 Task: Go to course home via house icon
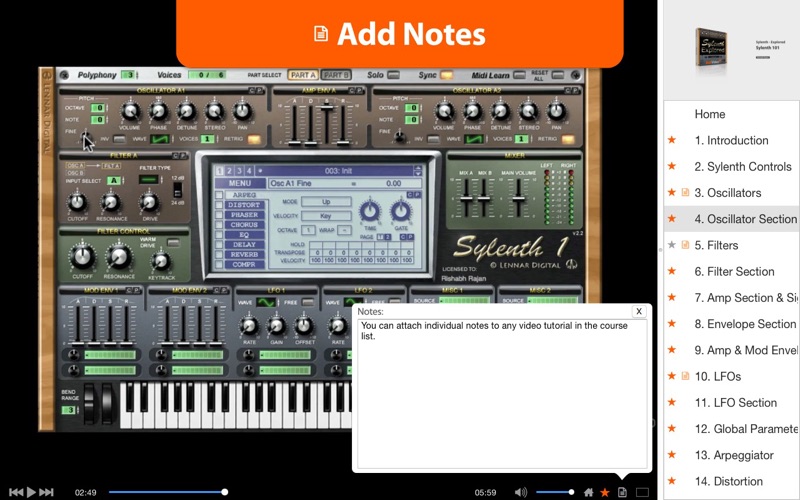coord(588,492)
